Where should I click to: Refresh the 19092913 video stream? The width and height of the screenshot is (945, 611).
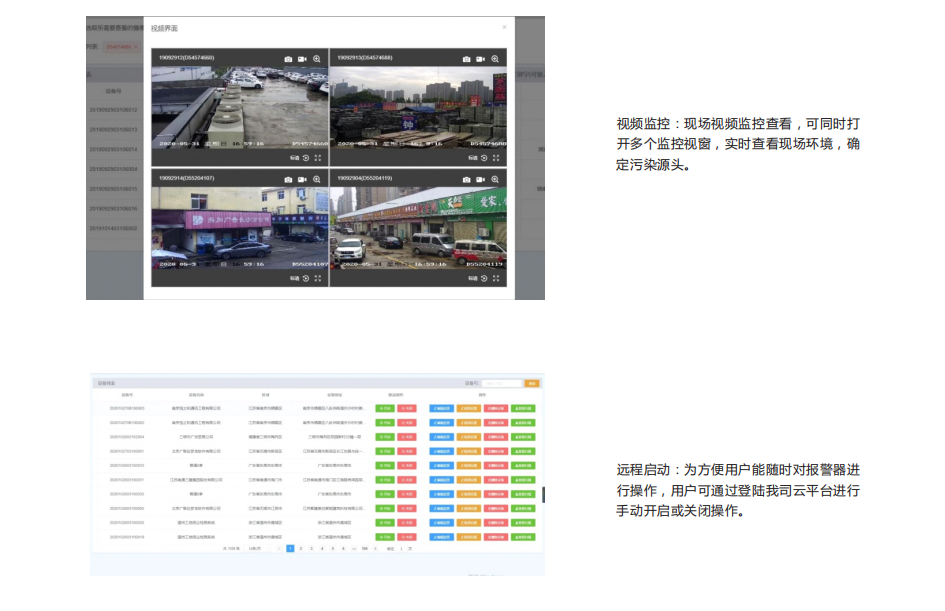484,158
